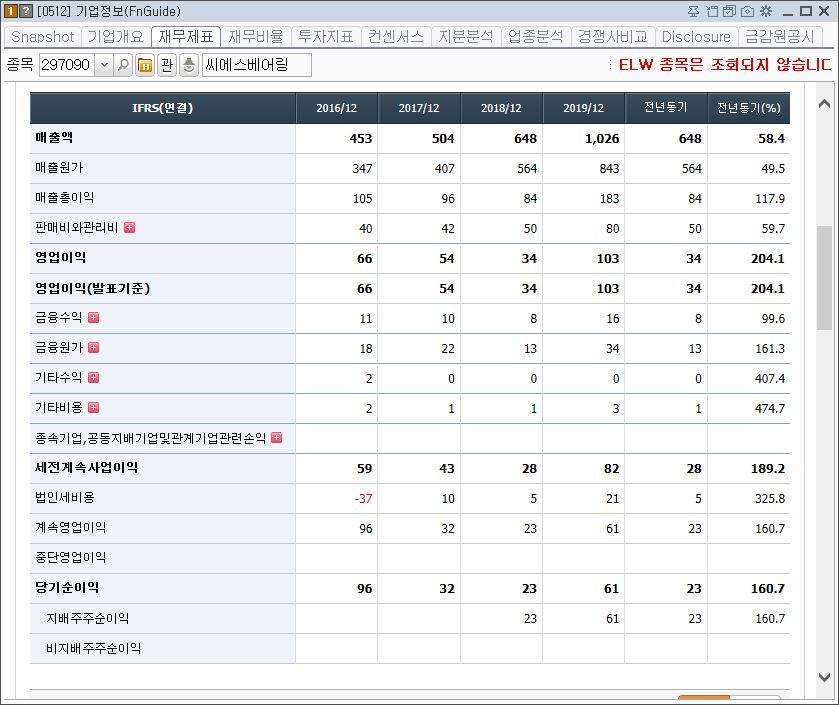
Task: Click the stock code input field showing 297090
Action: [66, 64]
